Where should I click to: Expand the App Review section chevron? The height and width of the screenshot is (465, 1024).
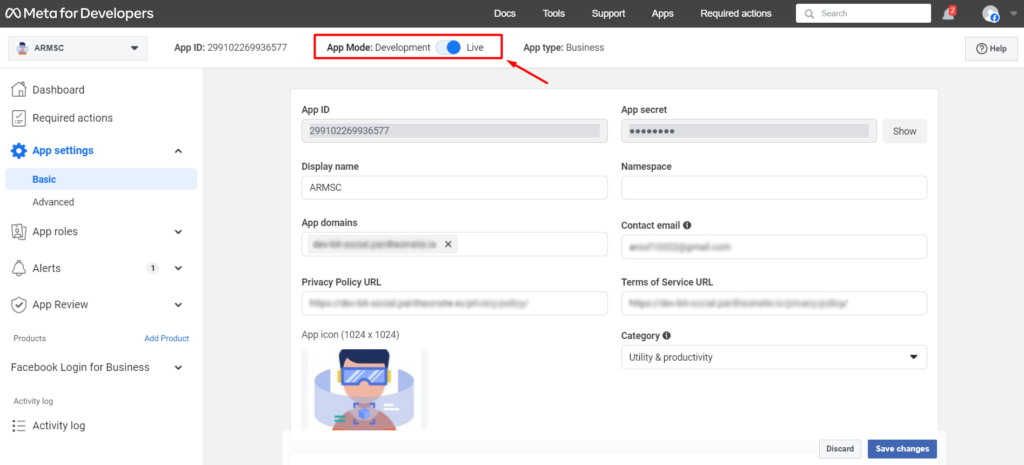click(178, 305)
